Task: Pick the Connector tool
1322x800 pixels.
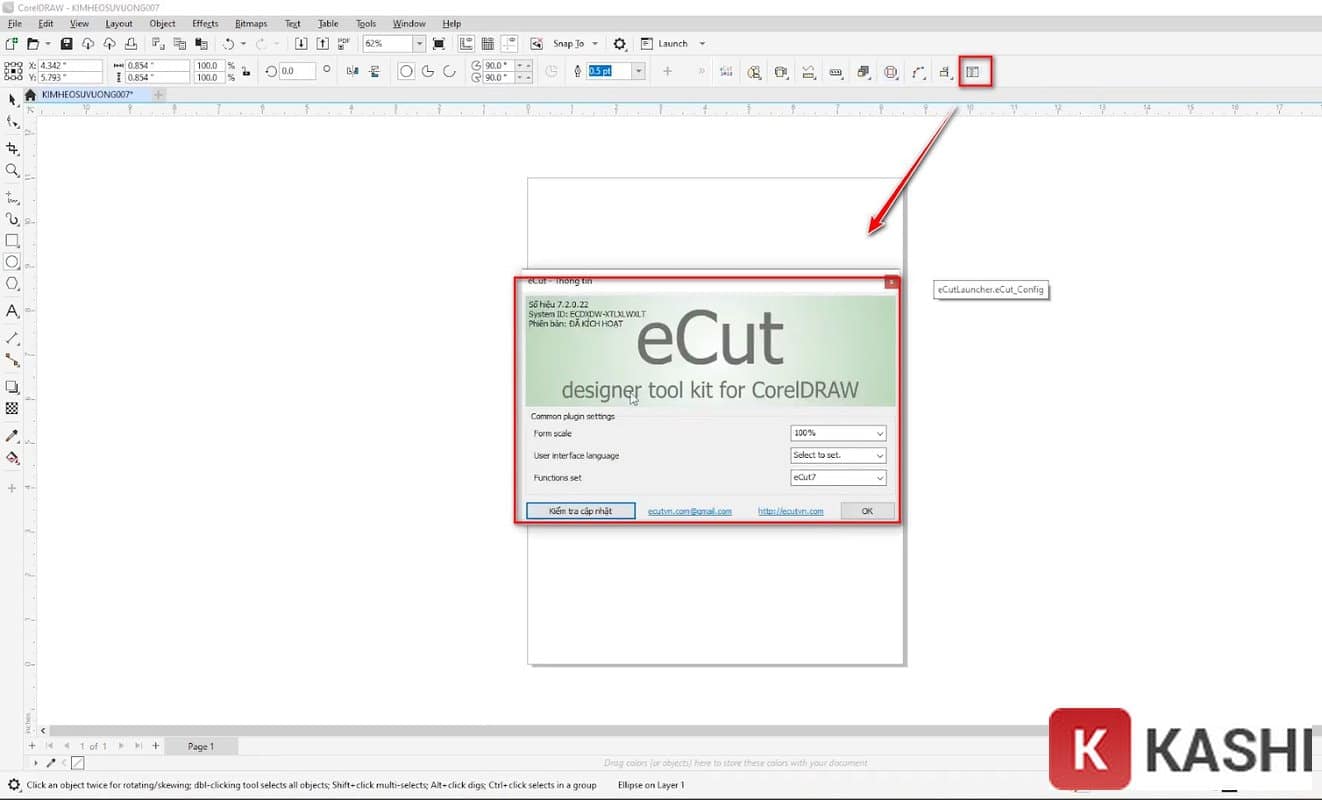Action: pos(12,360)
